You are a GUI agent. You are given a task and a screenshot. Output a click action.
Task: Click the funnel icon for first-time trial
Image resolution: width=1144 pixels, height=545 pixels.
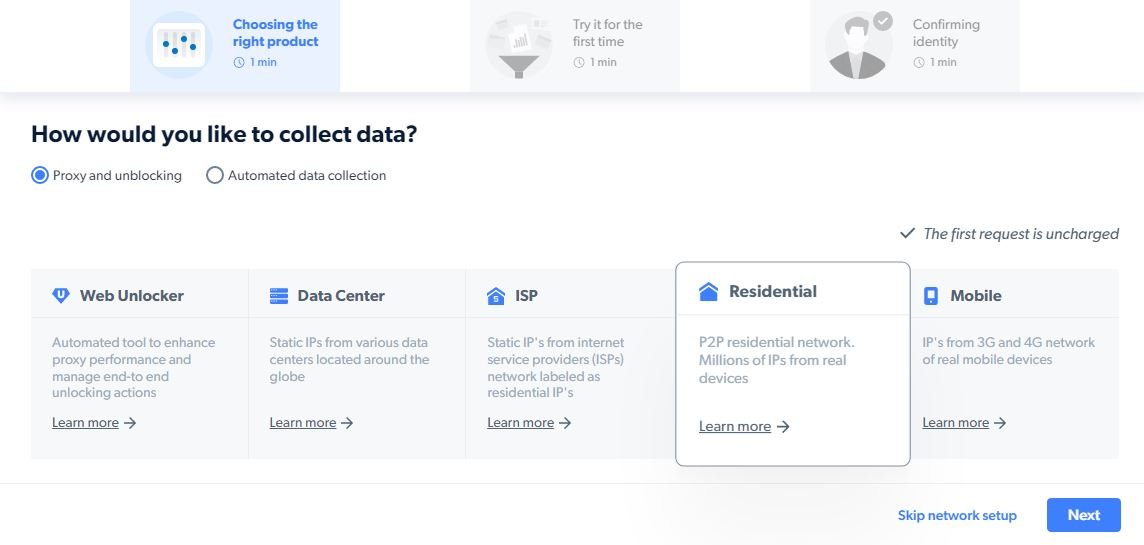tap(519, 45)
